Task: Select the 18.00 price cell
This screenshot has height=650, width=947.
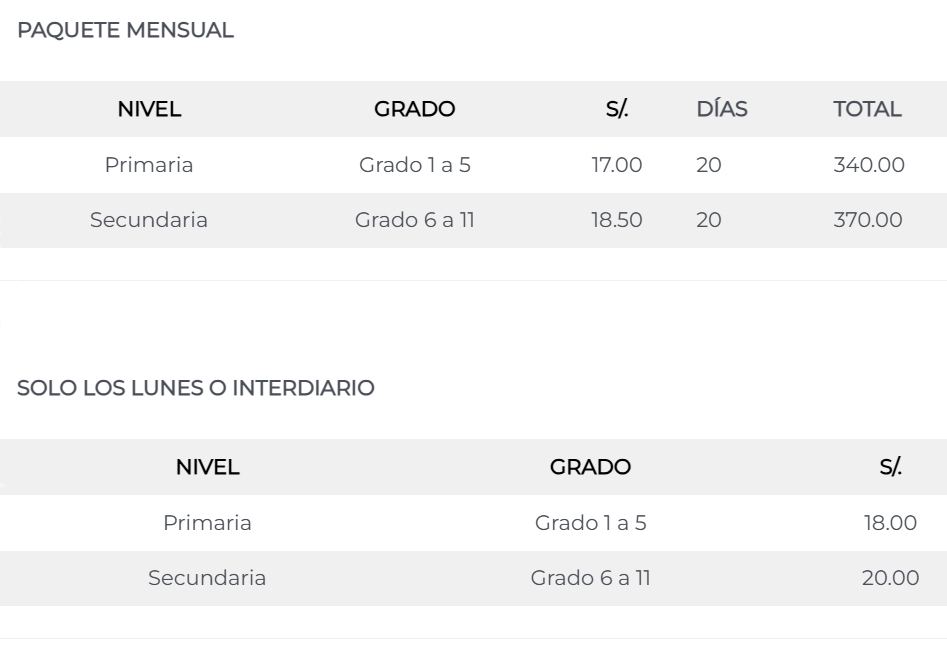Action: tap(892, 522)
